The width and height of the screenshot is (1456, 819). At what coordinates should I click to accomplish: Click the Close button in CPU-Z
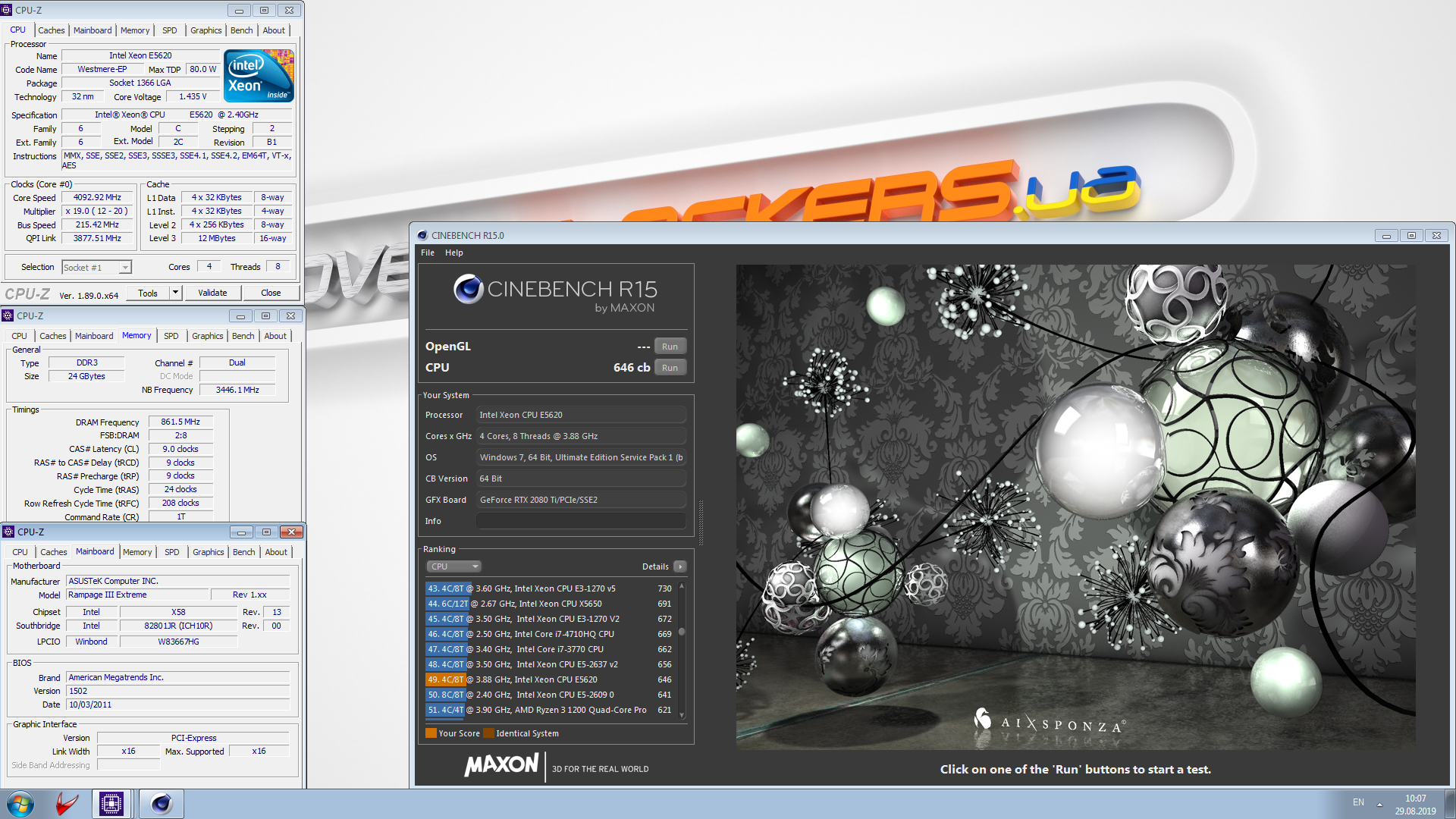[271, 293]
